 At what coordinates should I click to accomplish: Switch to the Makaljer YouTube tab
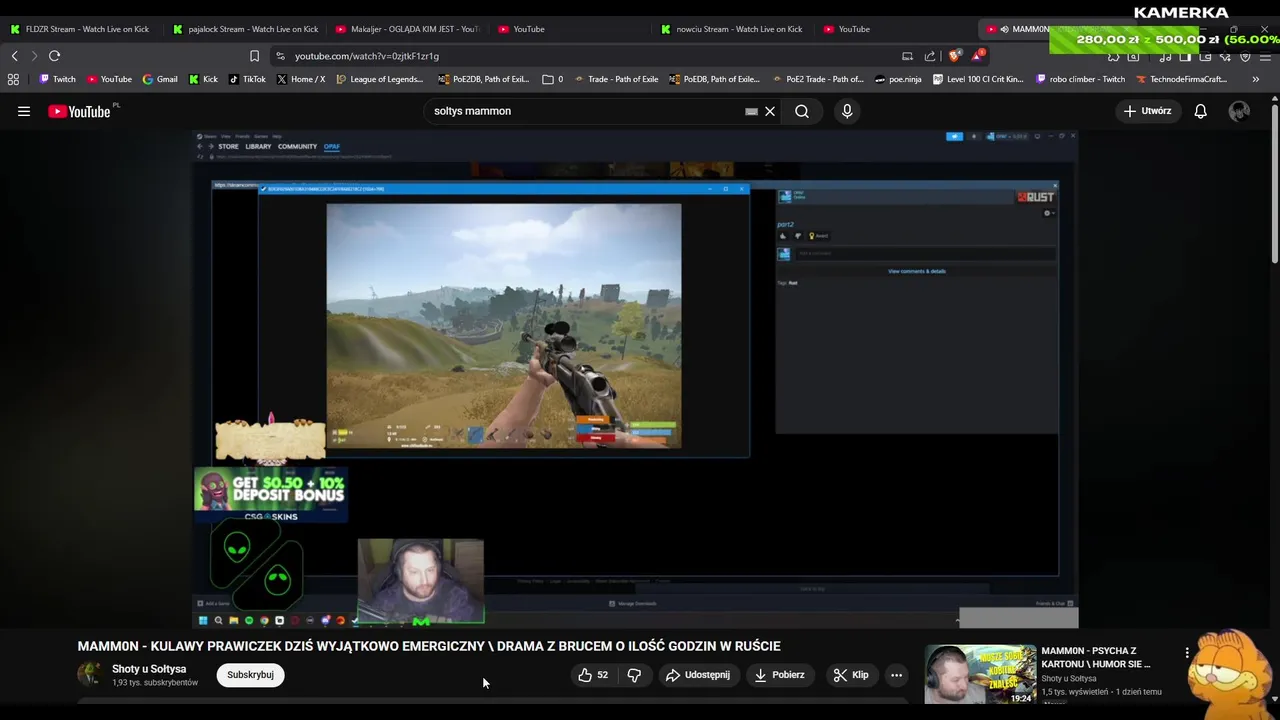tap(408, 29)
